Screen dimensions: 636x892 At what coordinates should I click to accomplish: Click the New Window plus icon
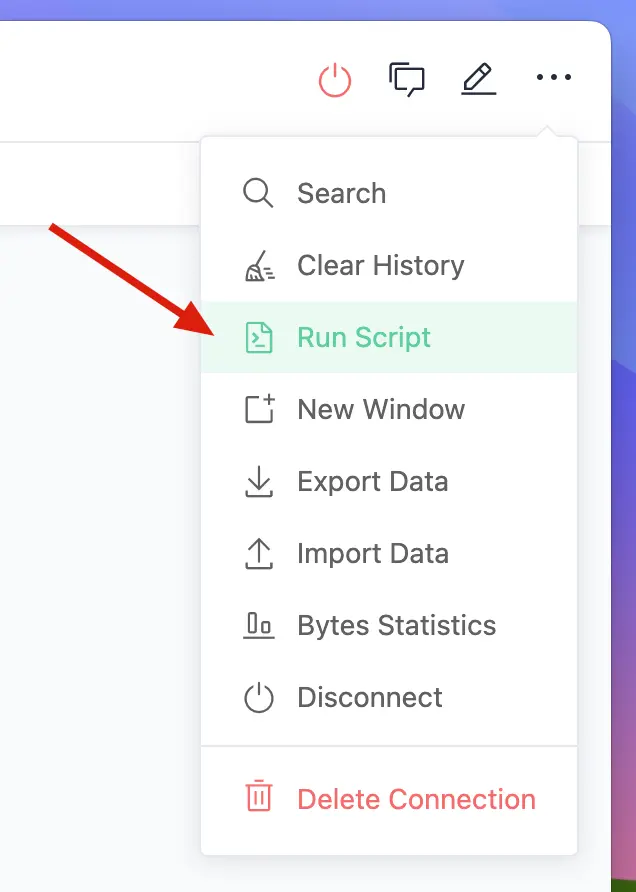(258, 409)
